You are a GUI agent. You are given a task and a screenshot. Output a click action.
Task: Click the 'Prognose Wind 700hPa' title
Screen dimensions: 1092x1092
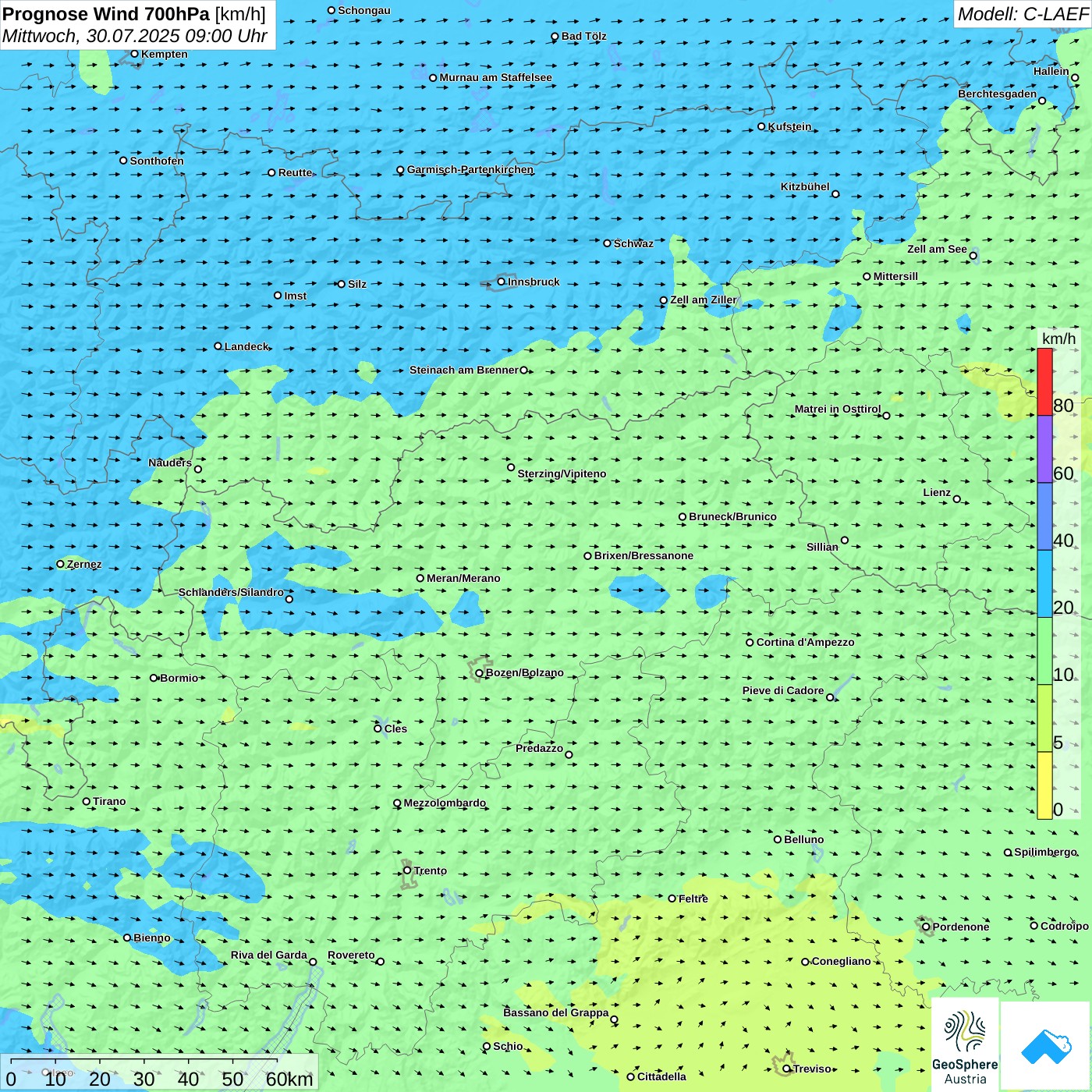pos(107,14)
